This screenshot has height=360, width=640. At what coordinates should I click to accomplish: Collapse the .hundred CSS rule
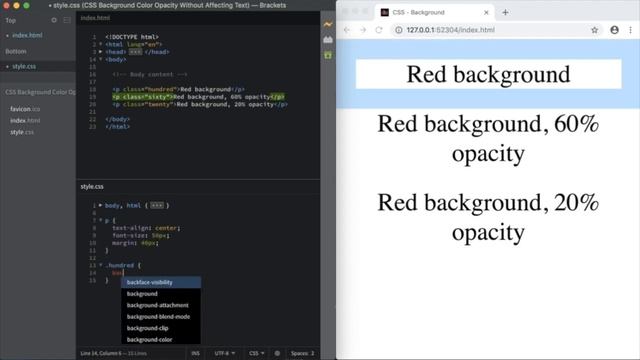[x=100, y=265]
